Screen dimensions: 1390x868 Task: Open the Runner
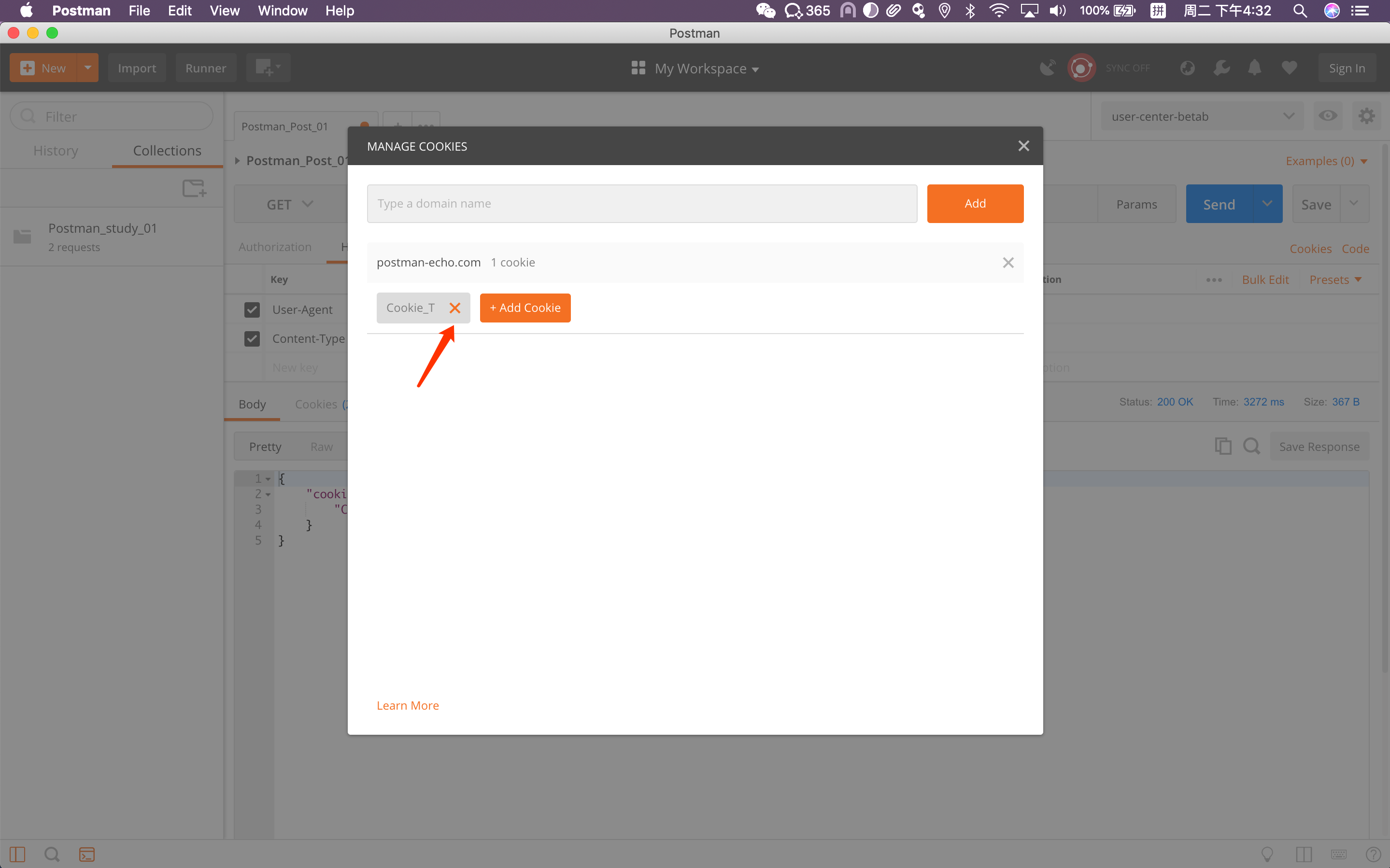pyautogui.click(x=206, y=68)
